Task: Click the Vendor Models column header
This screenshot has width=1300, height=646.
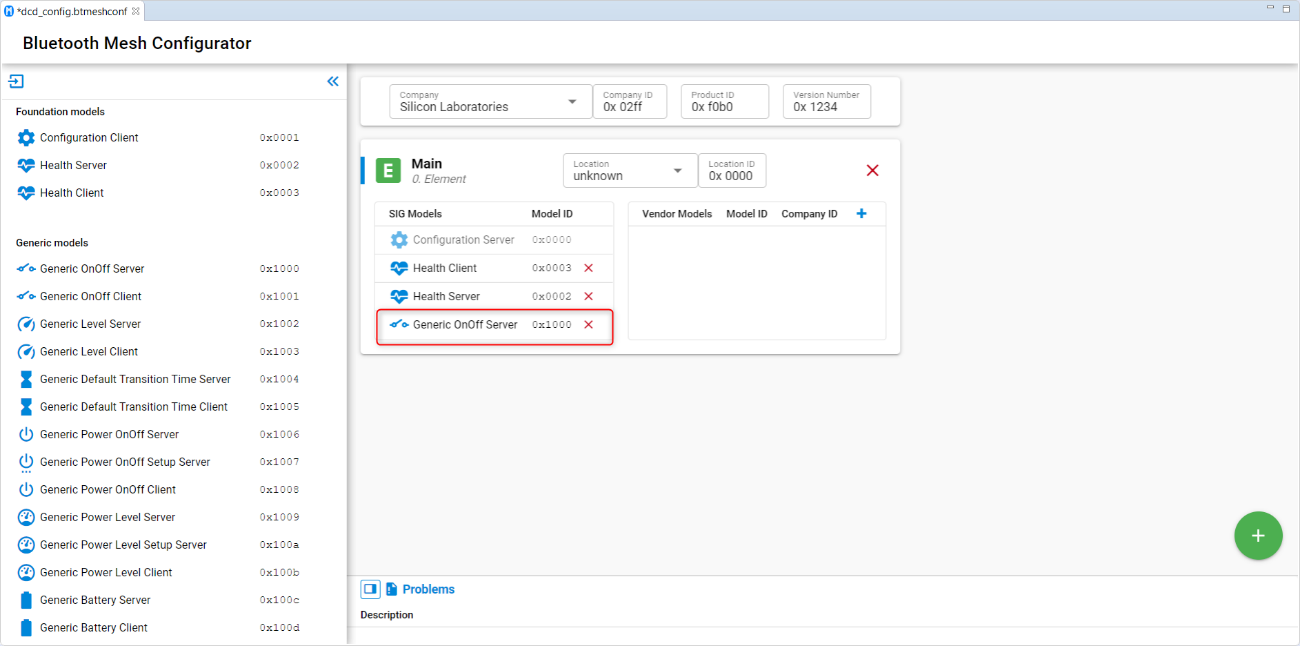Action: pos(677,214)
